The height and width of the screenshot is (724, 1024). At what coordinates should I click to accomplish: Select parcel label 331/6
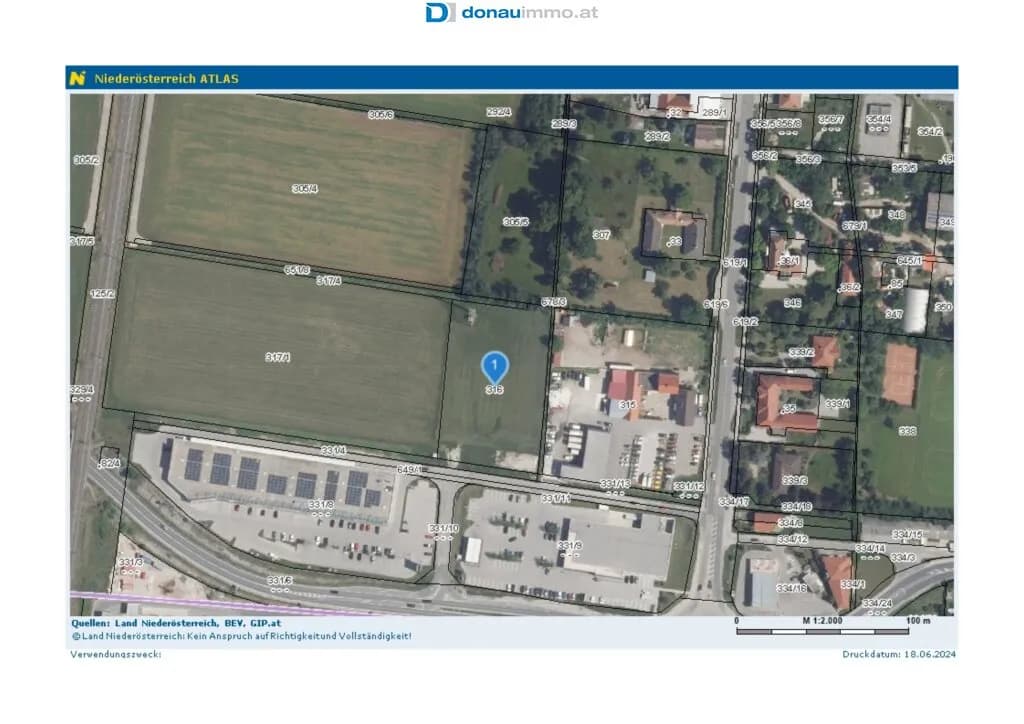(280, 580)
